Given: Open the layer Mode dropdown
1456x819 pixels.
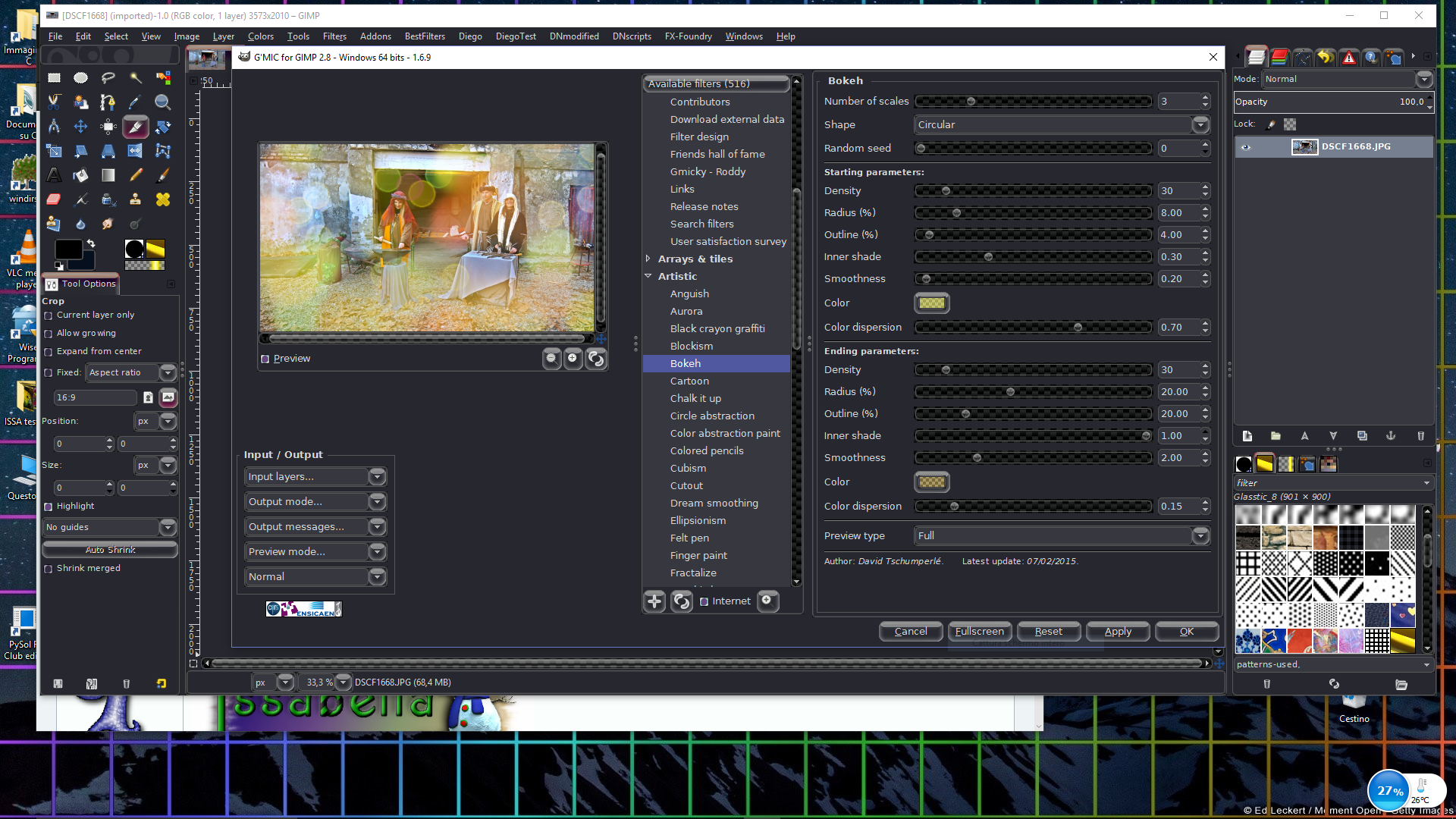Looking at the screenshot, I should (x=1348, y=79).
